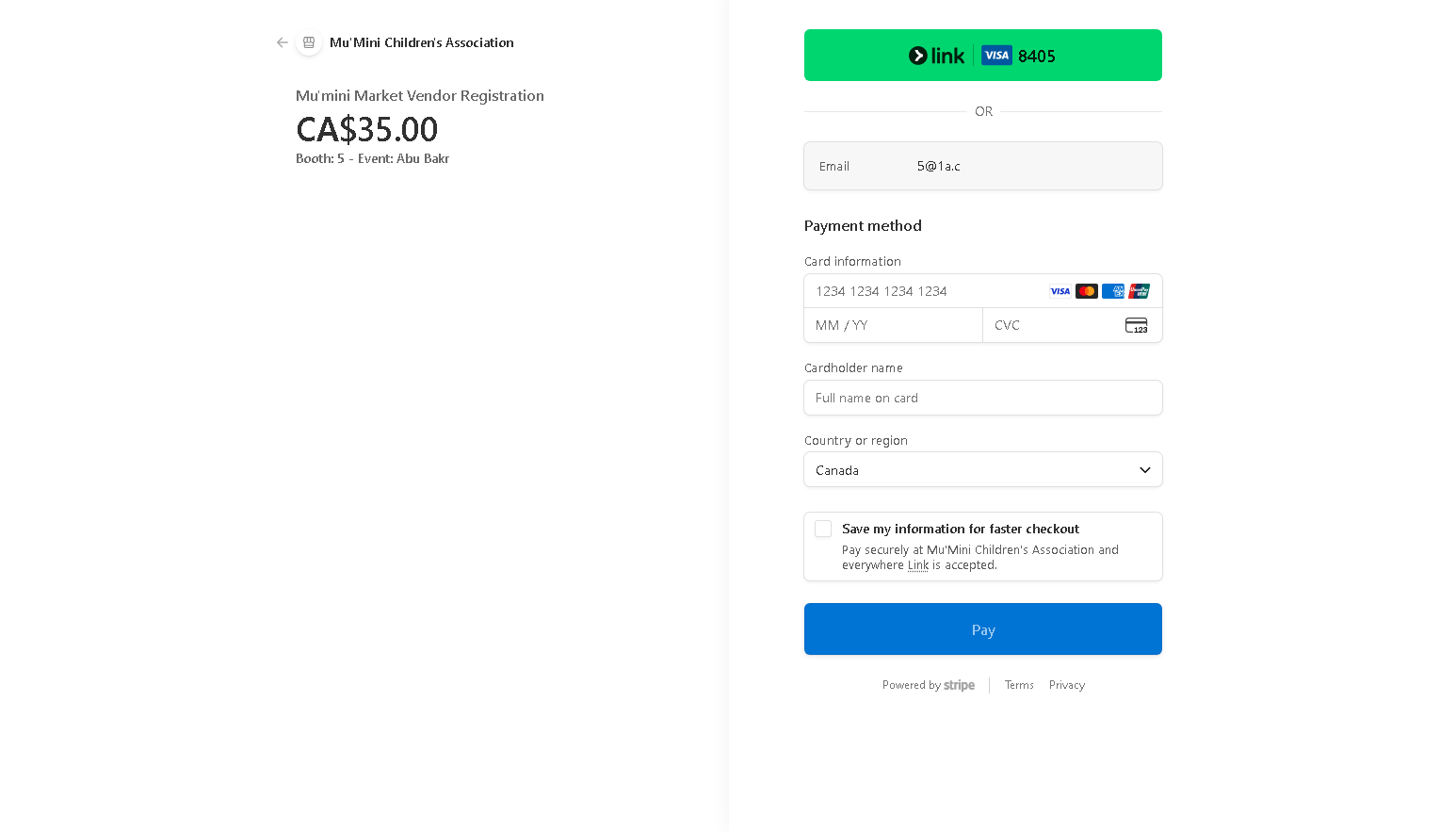The width and height of the screenshot is (1456, 832).
Task: Click the Visa icon next to 8405
Action: pyautogui.click(x=995, y=55)
